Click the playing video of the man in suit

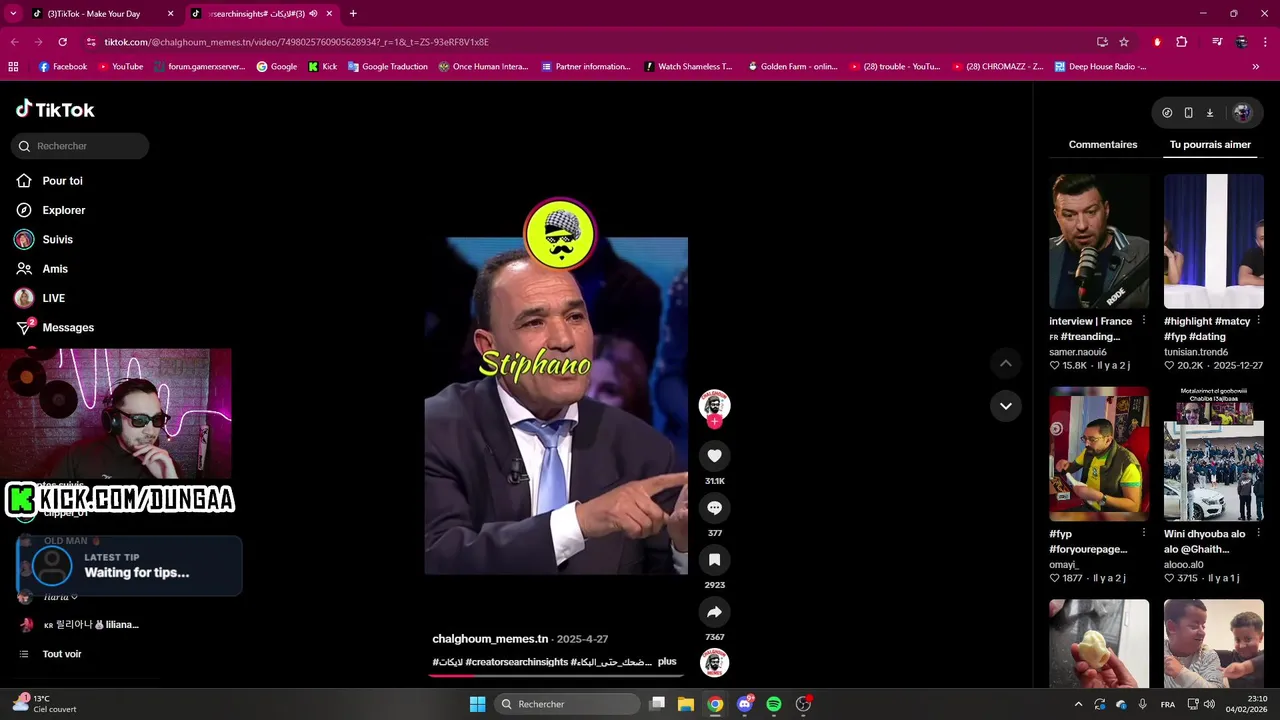pos(556,406)
